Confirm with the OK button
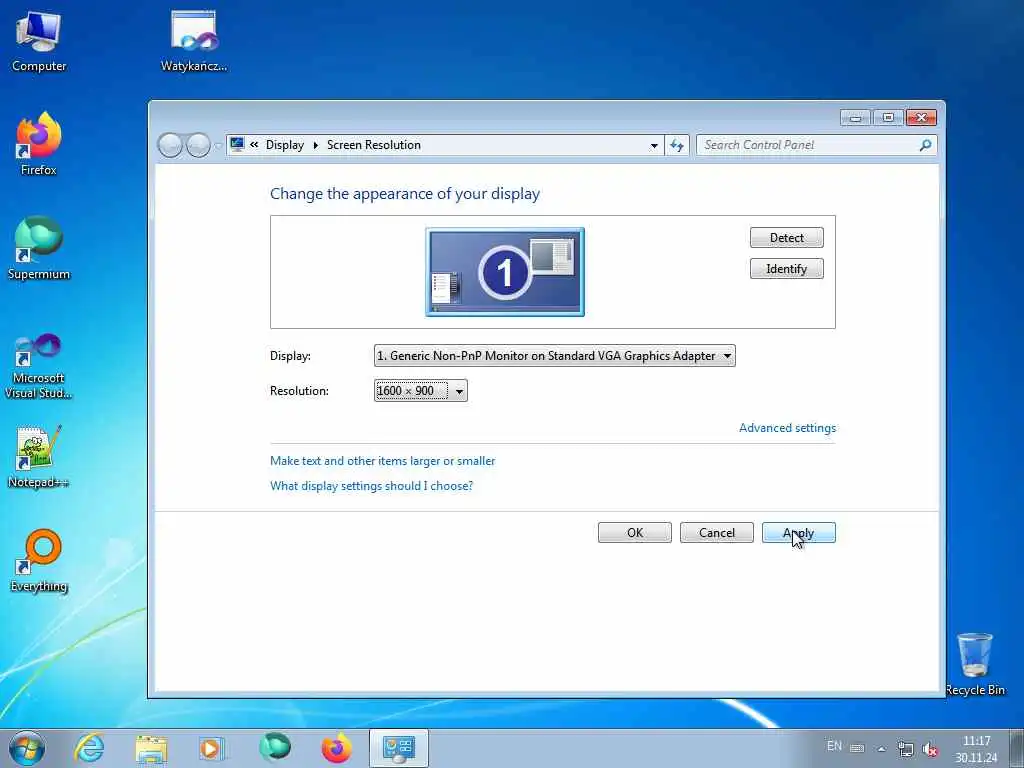 click(634, 532)
